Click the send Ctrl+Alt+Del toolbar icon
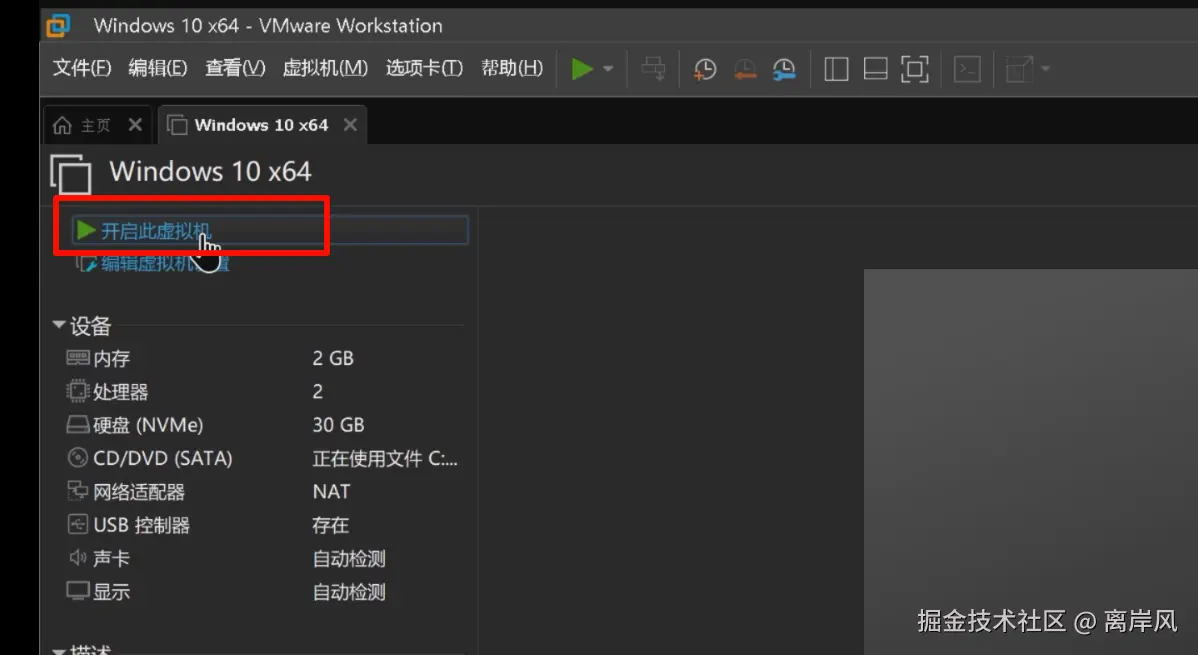This screenshot has width=1198, height=655. pos(653,69)
